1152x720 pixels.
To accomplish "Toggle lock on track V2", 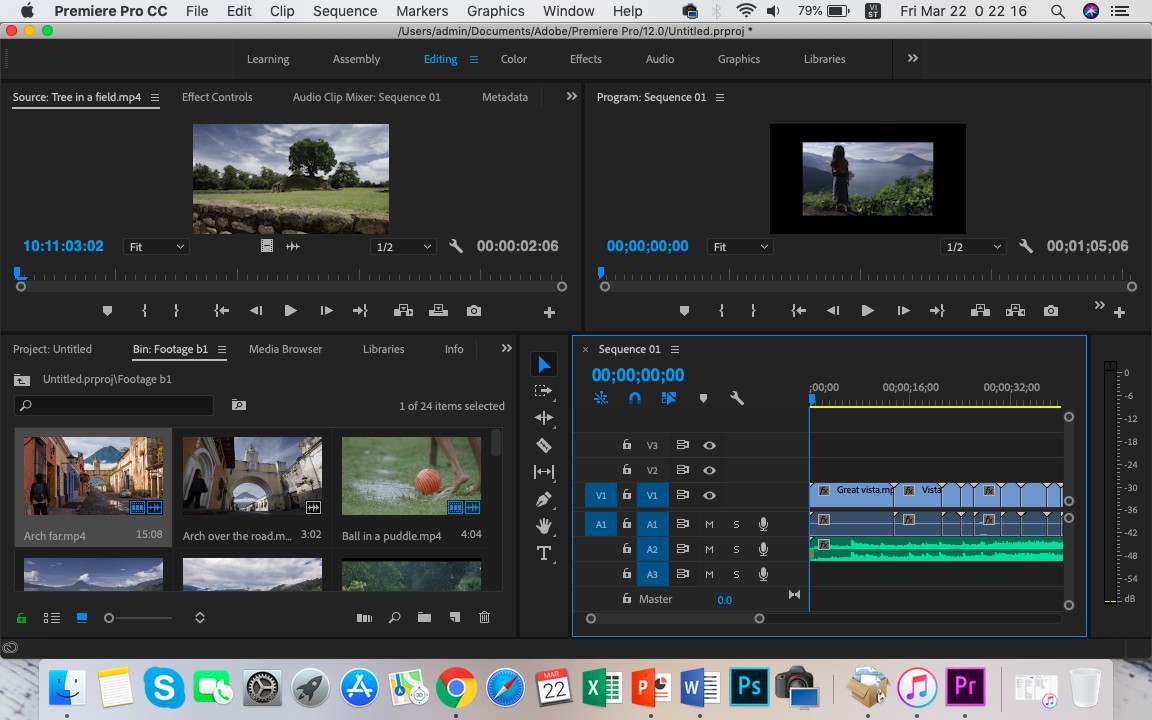I will coord(627,469).
